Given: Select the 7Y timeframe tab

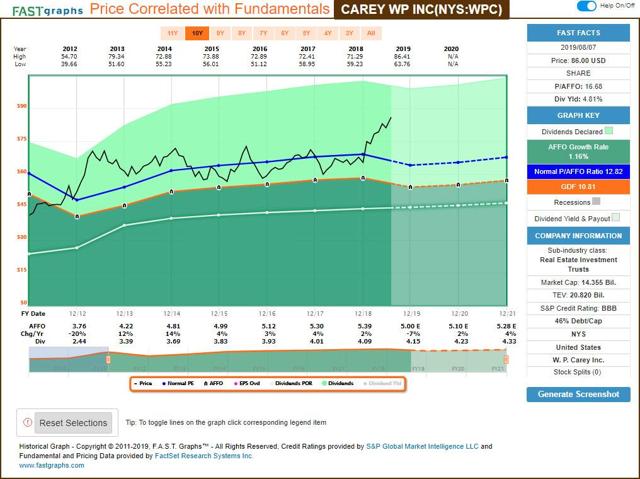Looking at the screenshot, I should (263, 33).
